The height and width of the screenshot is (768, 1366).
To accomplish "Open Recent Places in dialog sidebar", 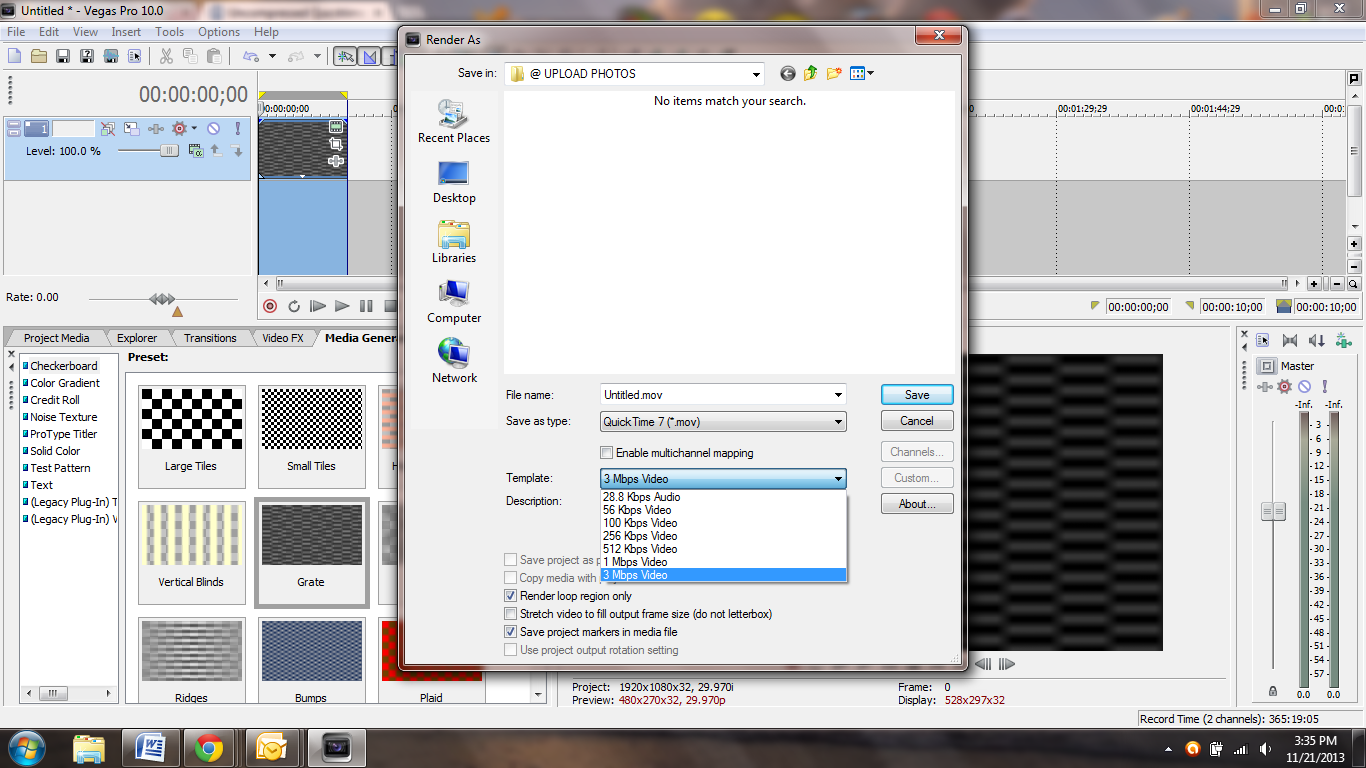I will [454, 122].
